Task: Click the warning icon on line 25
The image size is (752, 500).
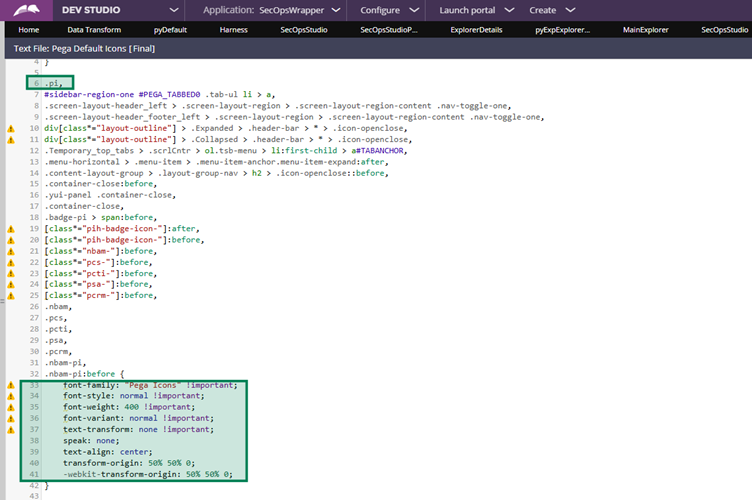Action: (11, 296)
